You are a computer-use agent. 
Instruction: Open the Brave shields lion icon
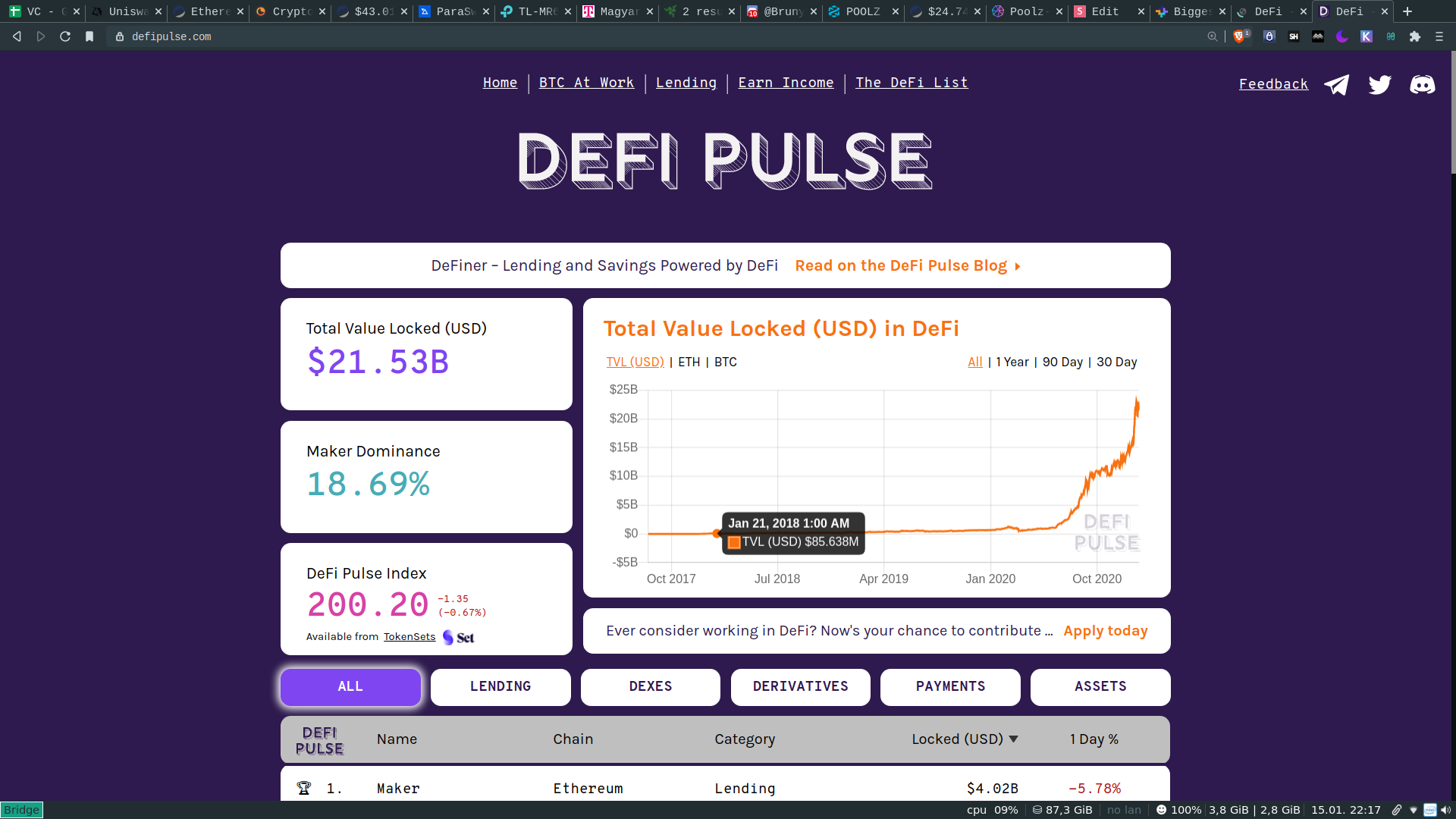1238,36
